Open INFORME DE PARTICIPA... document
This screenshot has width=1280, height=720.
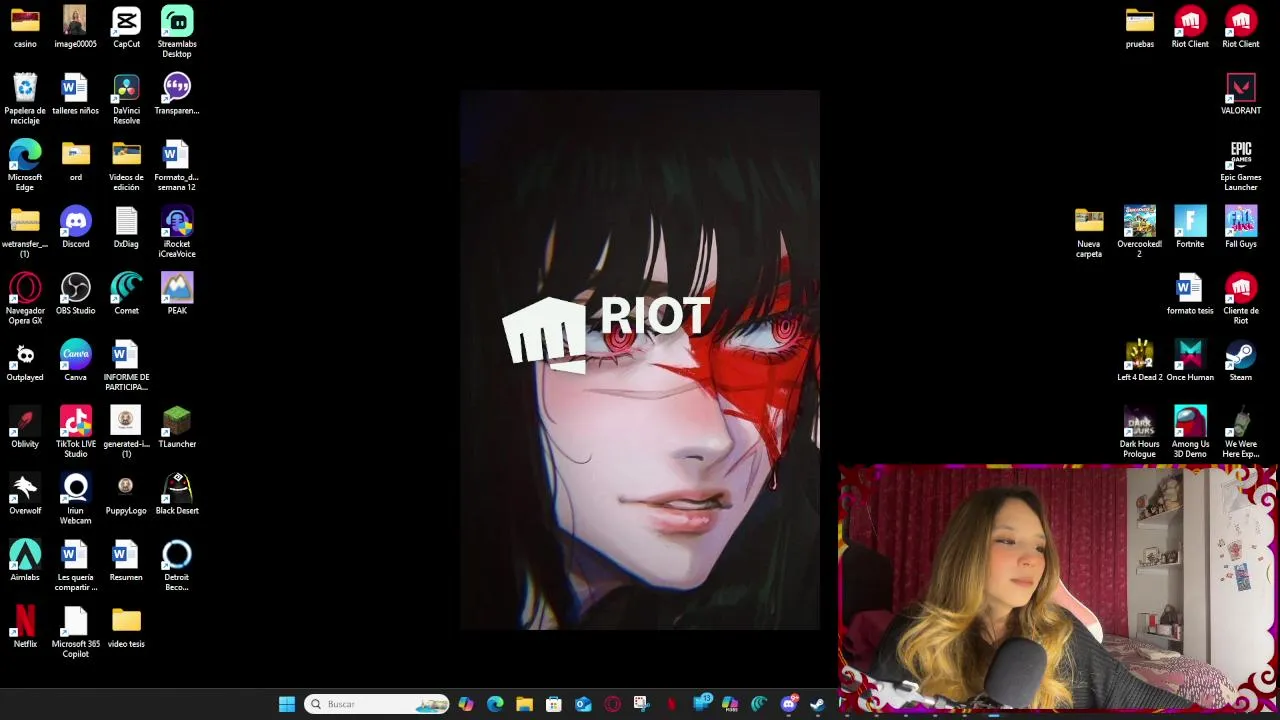[x=126, y=365]
